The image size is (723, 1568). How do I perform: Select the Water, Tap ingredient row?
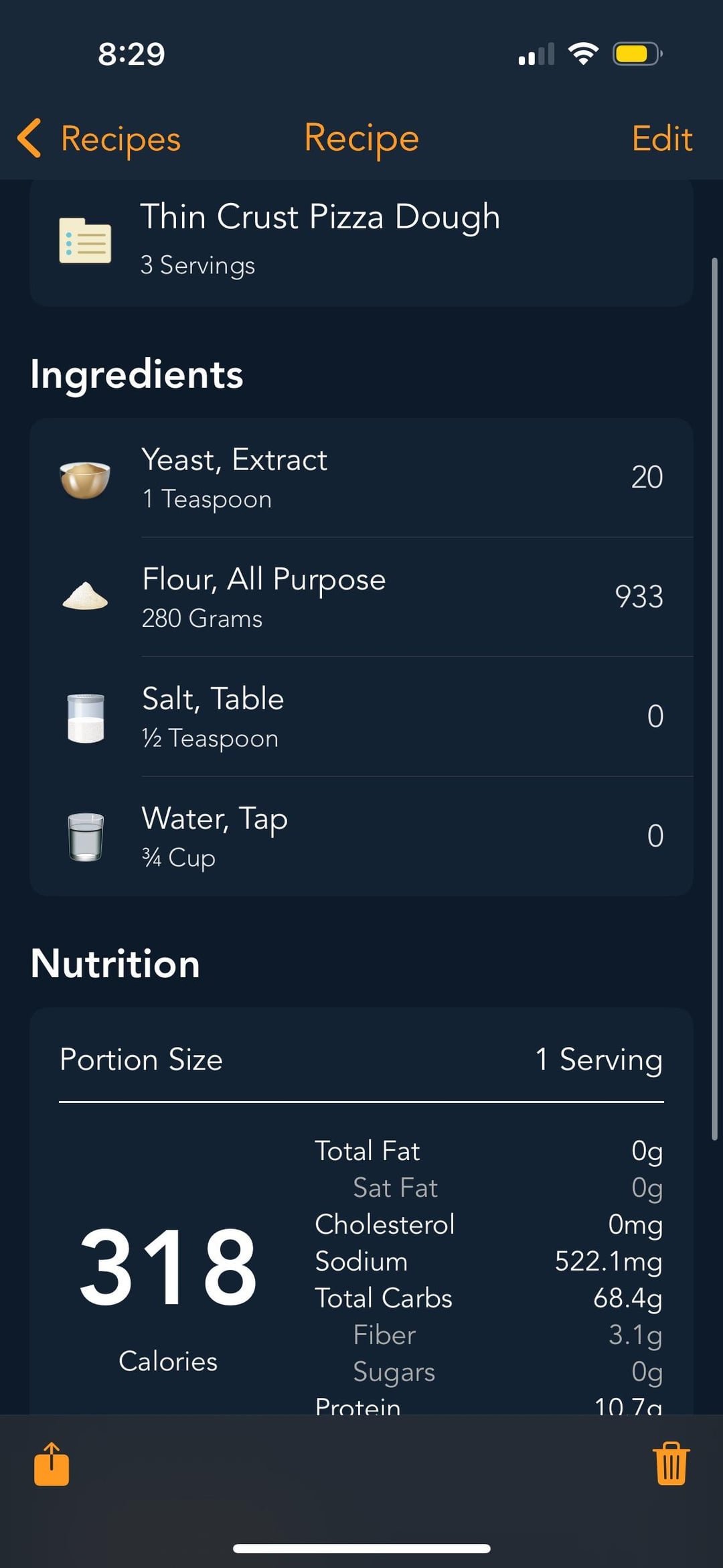click(x=361, y=837)
